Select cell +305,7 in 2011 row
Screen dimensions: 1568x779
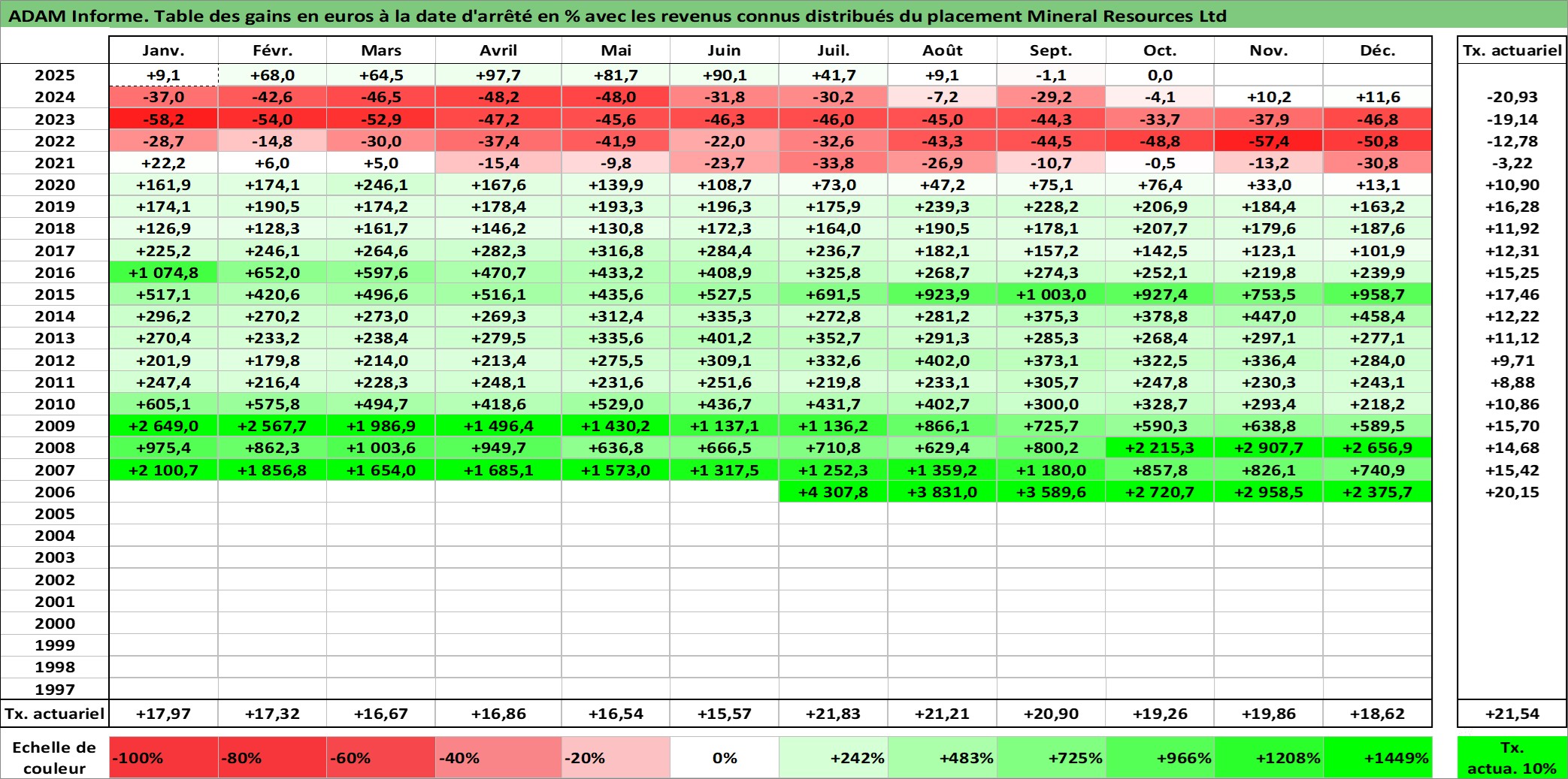pyautogui.click(x=1051, y=382)
